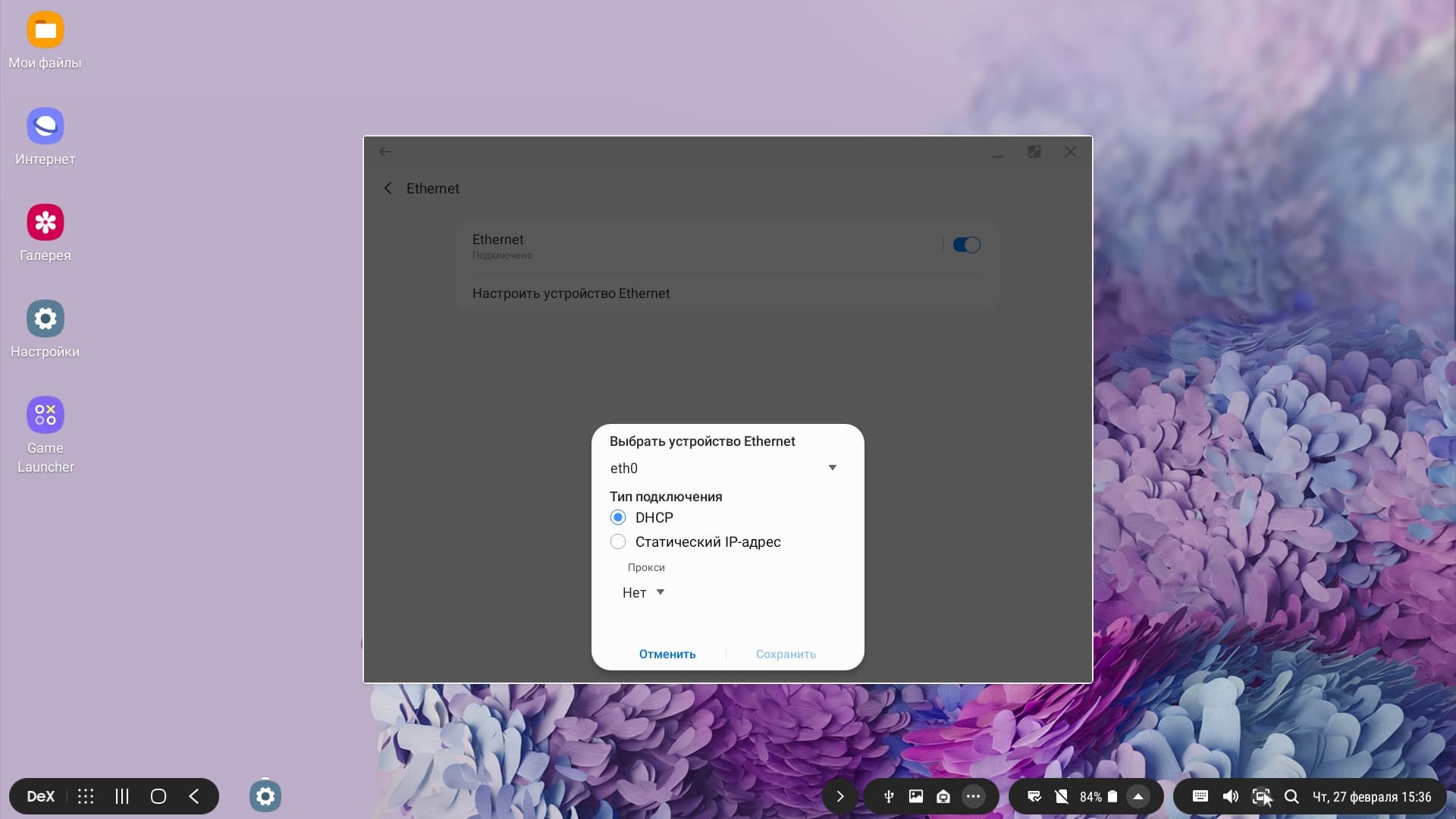Viewport: 1456px width, 819px height.
Task: Open the date and time panel
Action: [x=1371, y=796]
